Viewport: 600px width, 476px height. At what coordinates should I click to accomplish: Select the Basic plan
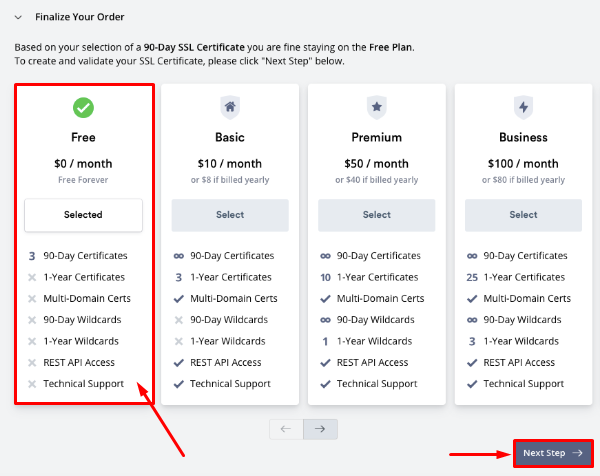pos(230,215)
